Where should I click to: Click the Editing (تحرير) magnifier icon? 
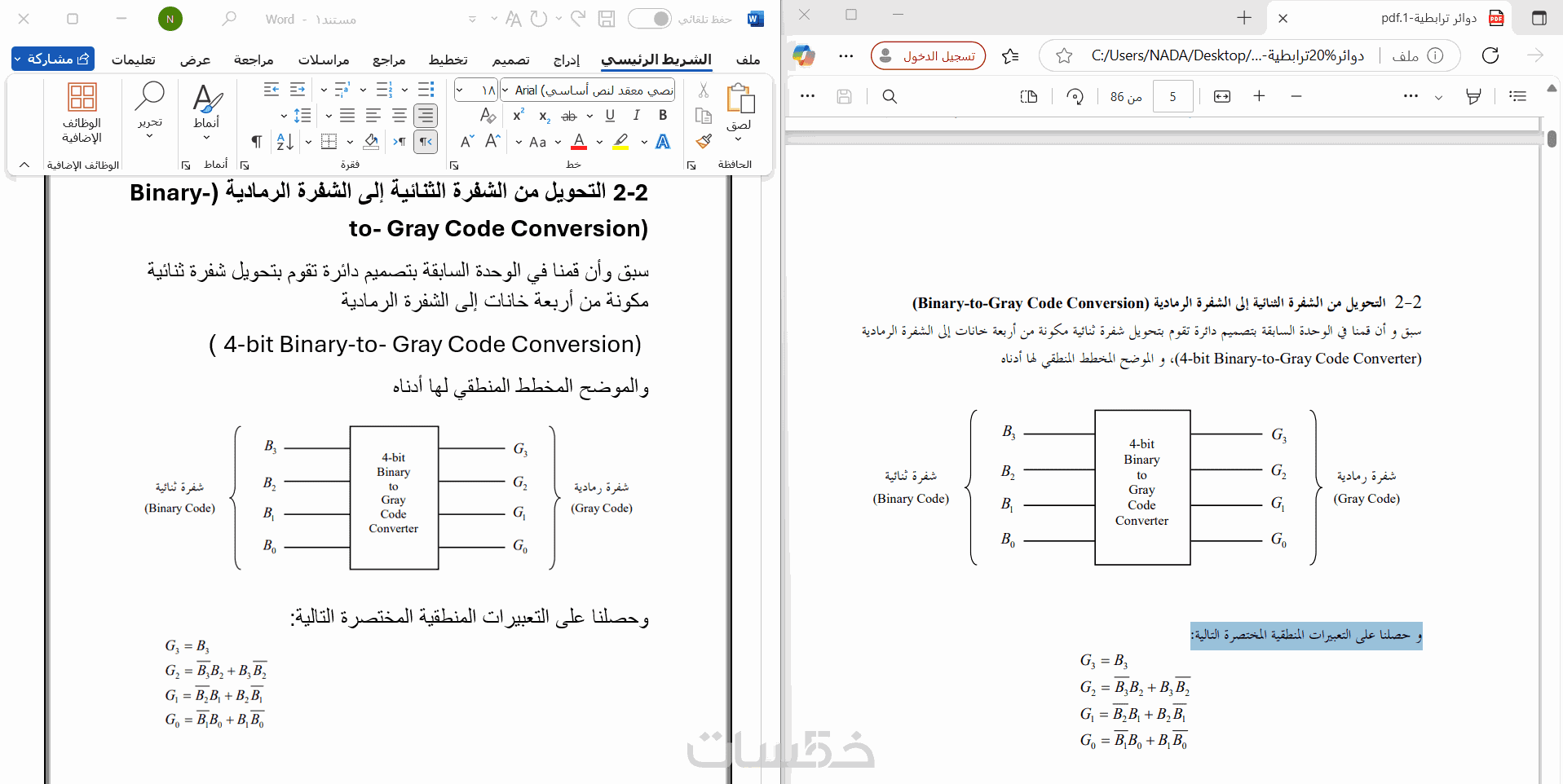point(150,96)
